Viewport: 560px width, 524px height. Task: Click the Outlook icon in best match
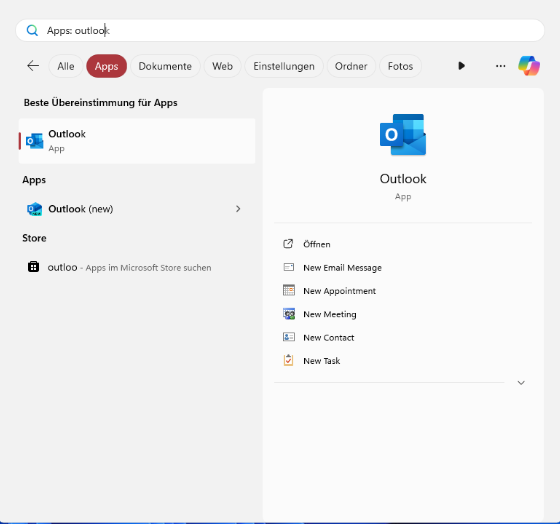[x=34, y=141]
